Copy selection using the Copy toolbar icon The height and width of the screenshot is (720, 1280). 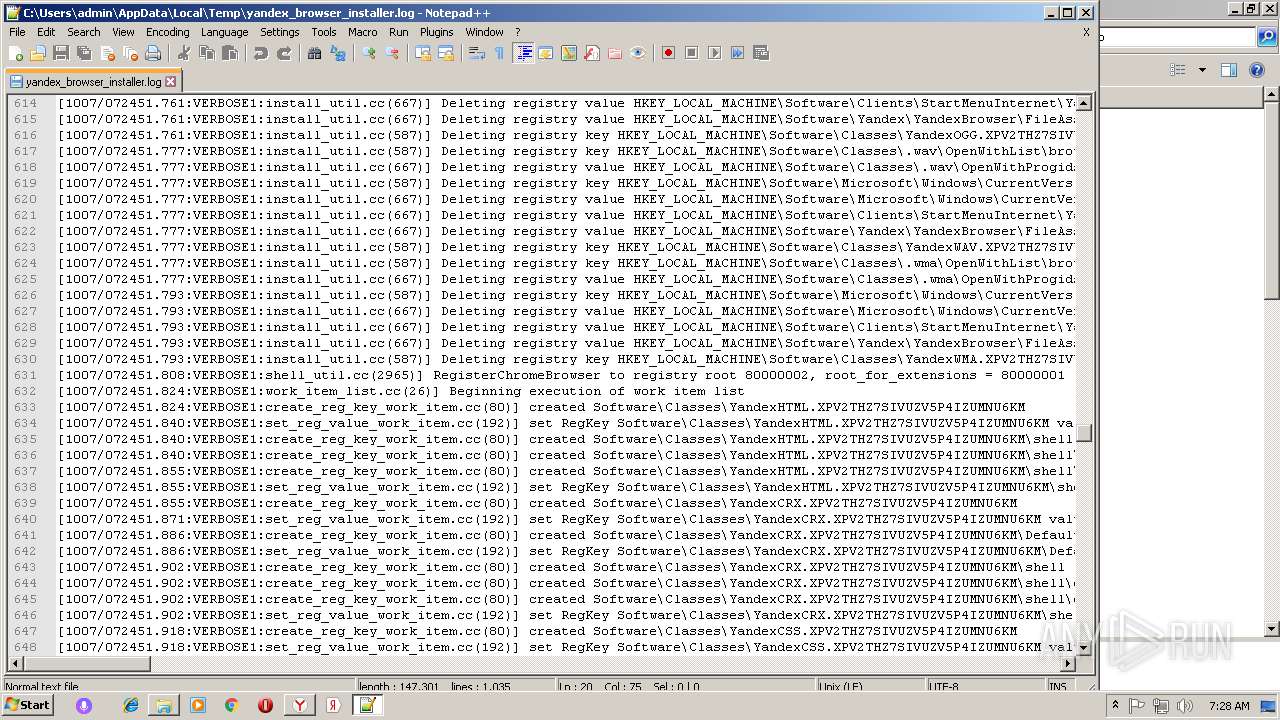pyautogui.click(x=206, y=53)
